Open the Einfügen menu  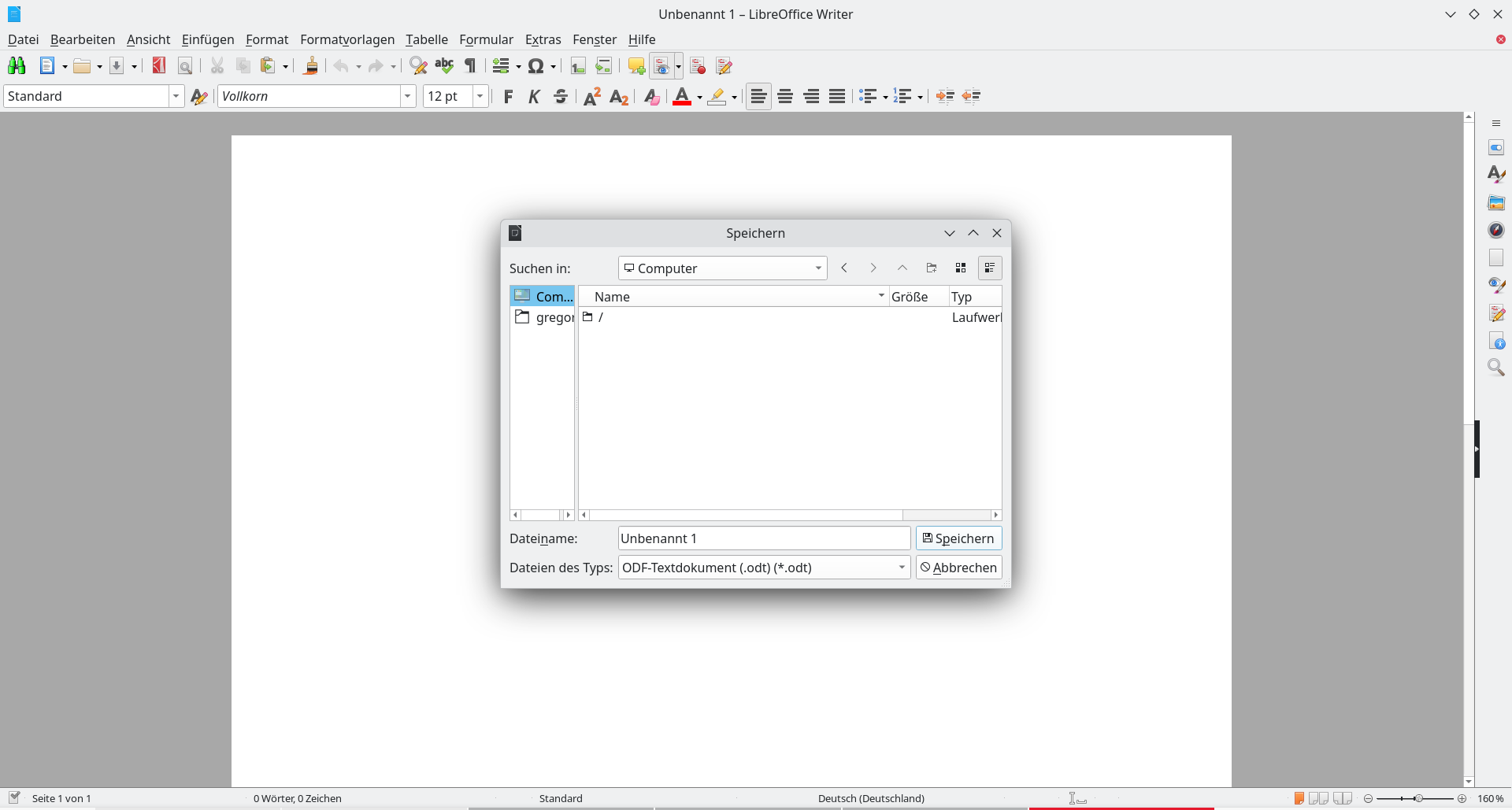point(208,39)
